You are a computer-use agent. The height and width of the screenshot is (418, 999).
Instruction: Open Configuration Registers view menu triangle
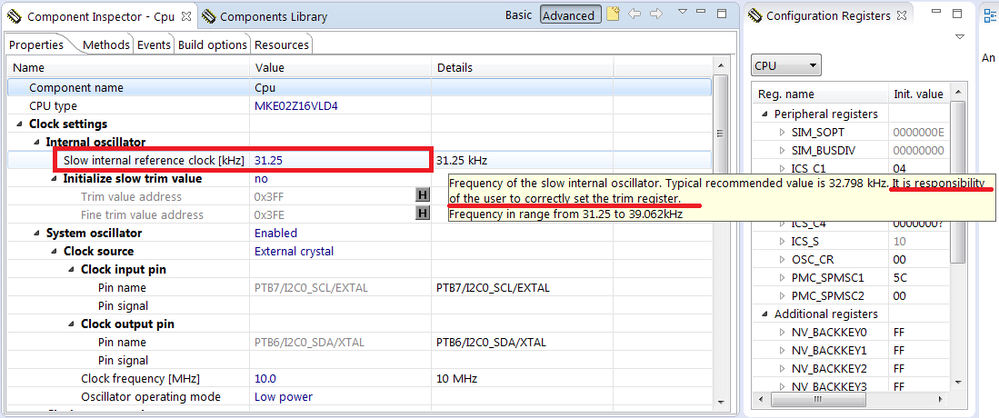tap(960, 38)
